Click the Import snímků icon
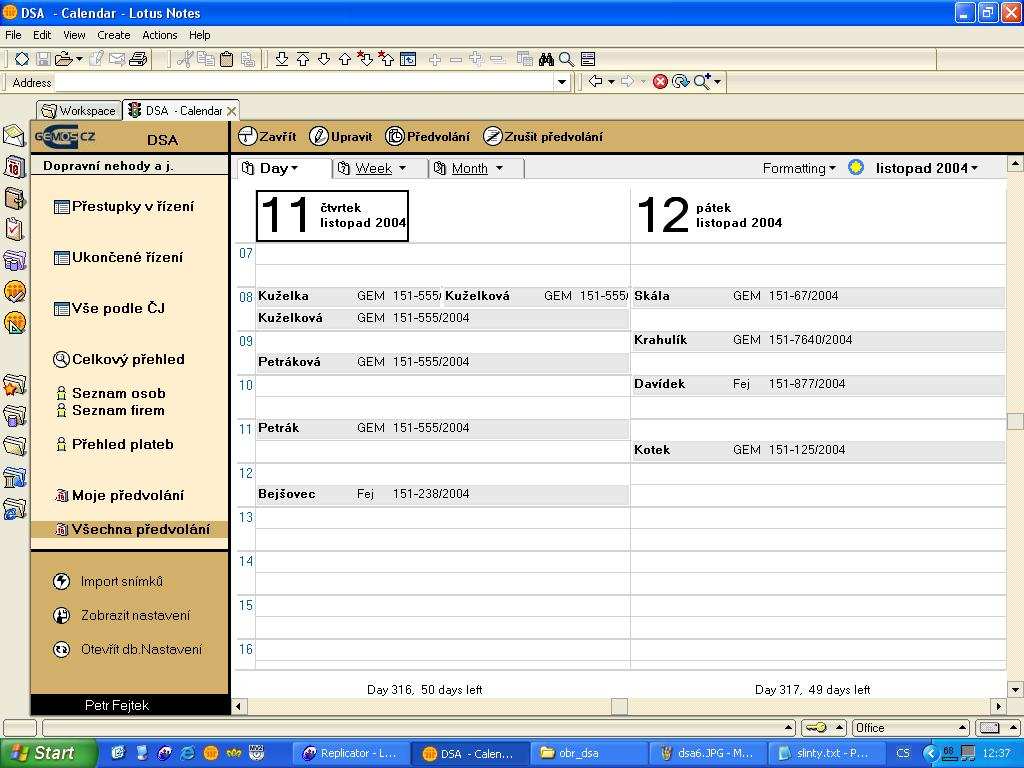This screenshot has width=1024, height=768. 61,581
